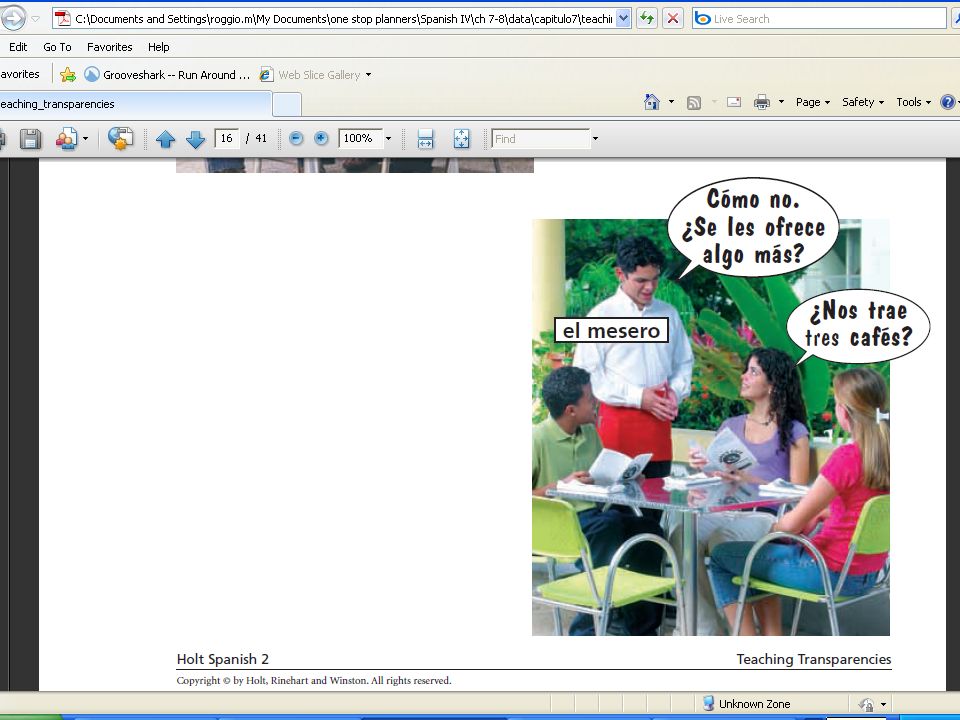
Task: Open the Grooveshark -- Run Around favorite link
Action: pyautogui.click(x=167, y=75)
